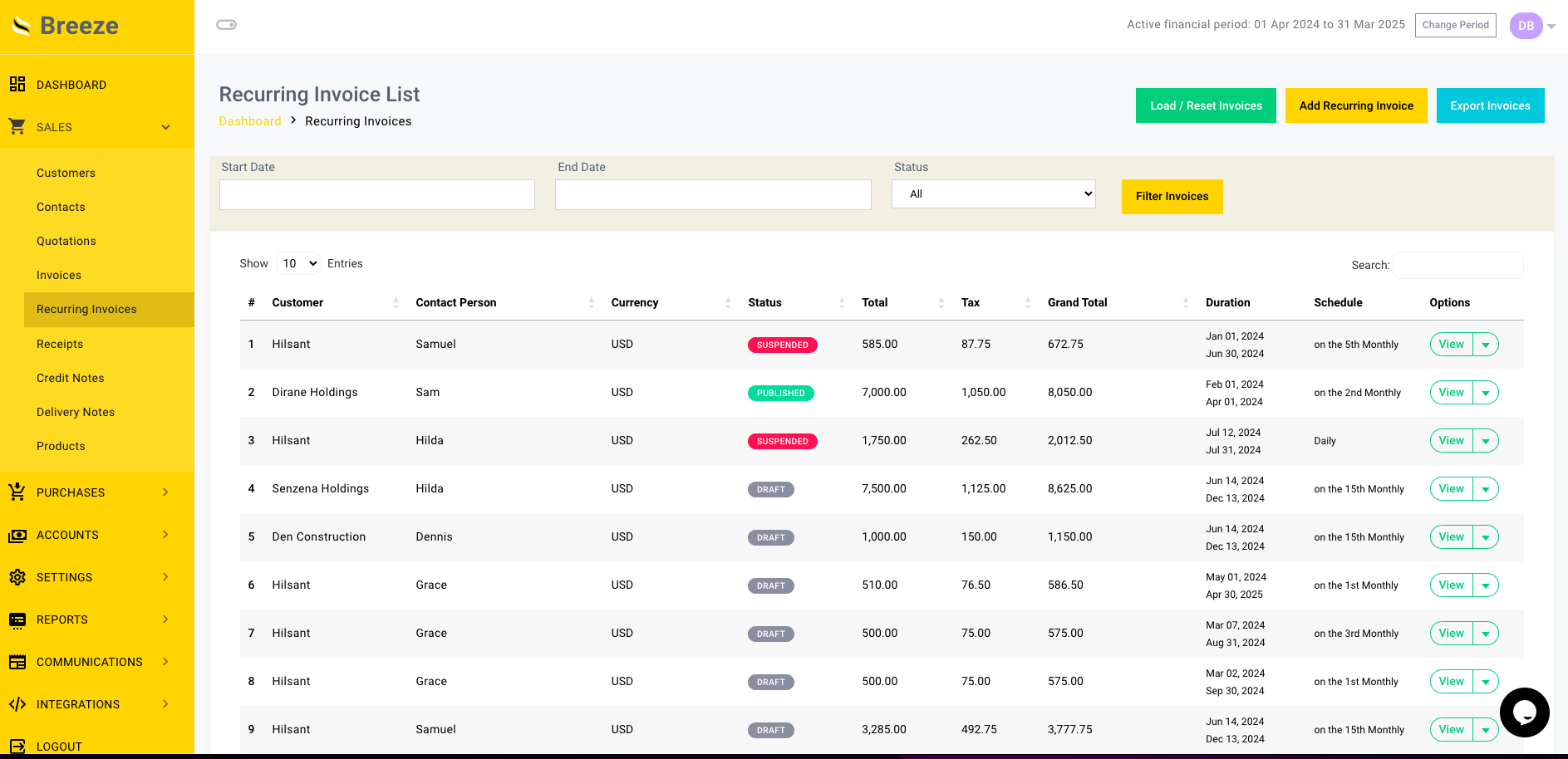Click the Integrations code icon
This screenshot has height=759, width=1568.
point(17,704)
